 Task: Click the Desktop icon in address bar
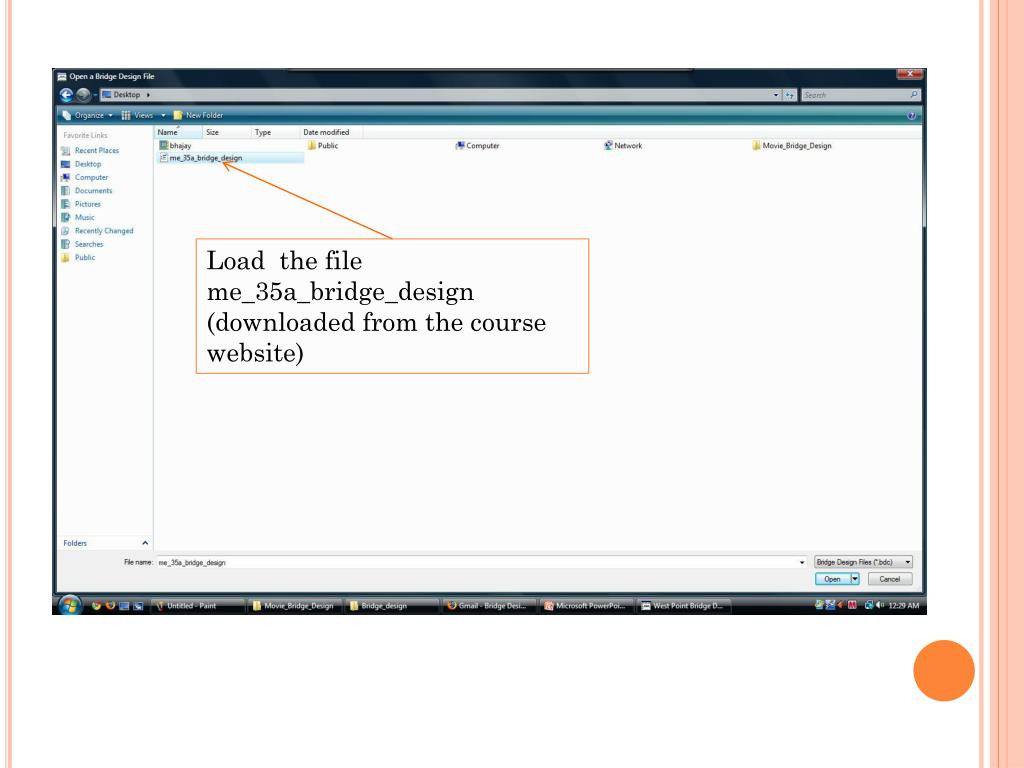[x=106, y=95]
